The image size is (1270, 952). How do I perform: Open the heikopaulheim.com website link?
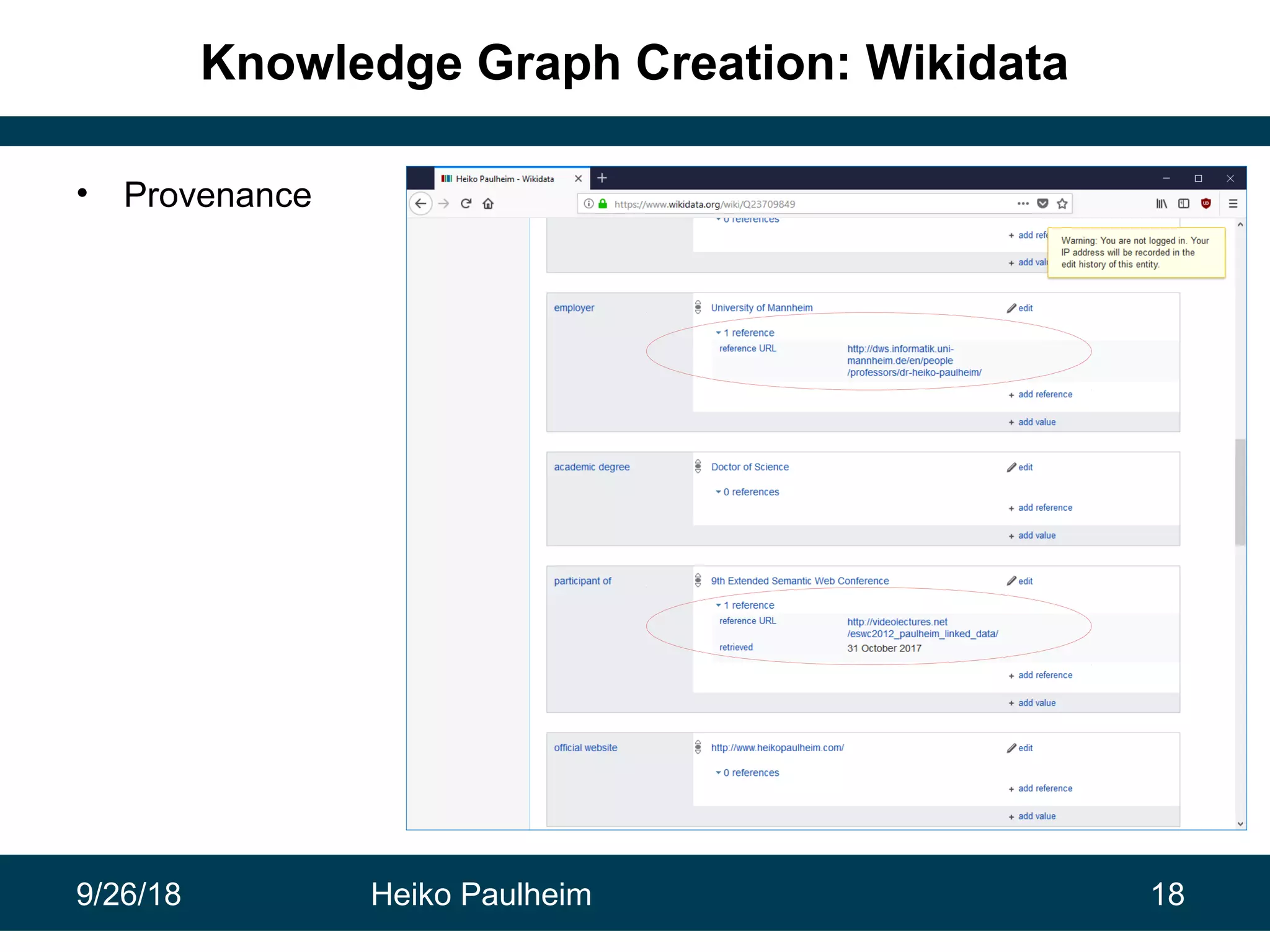(x=777, y=748)
